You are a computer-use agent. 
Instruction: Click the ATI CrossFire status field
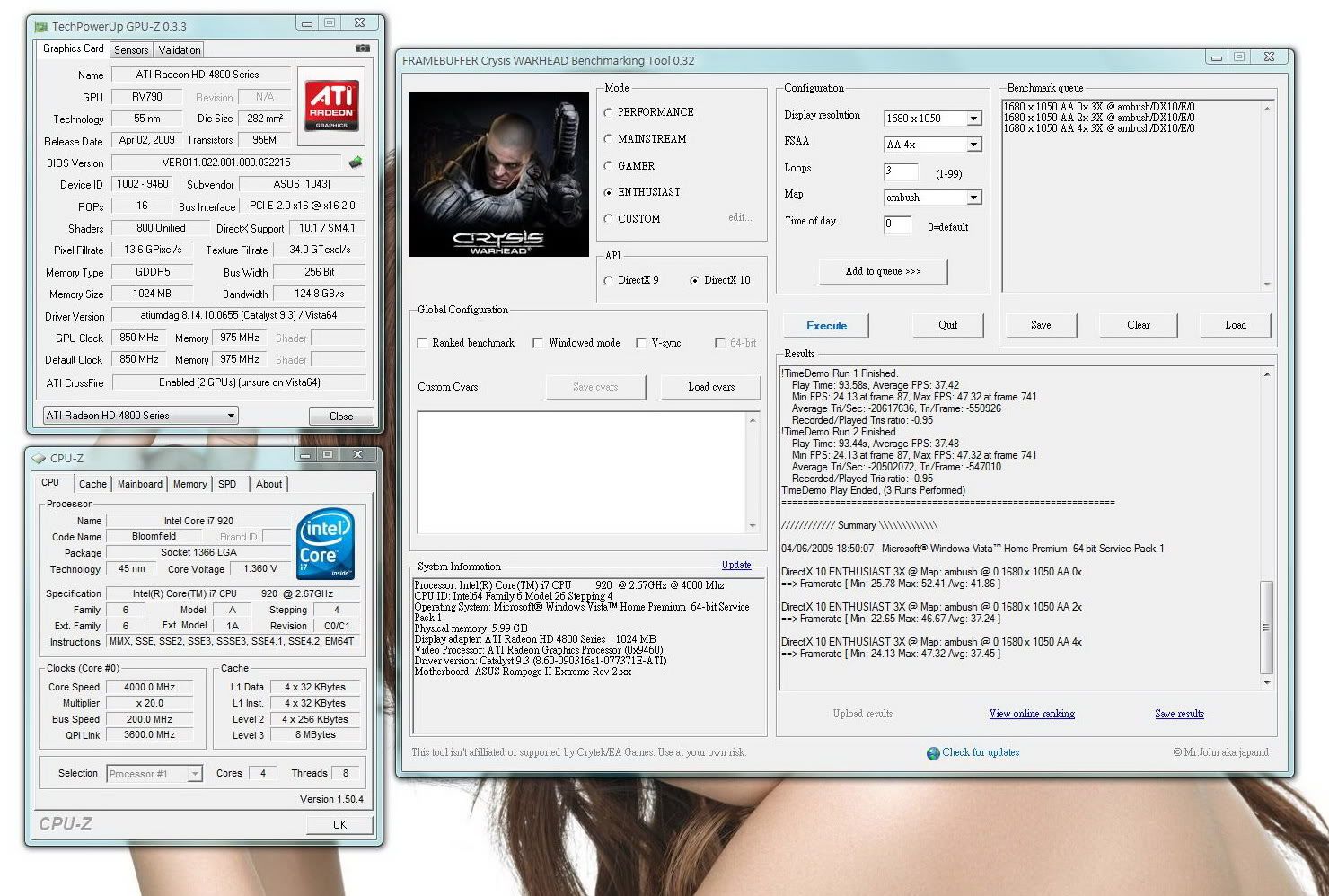point(239,382)
